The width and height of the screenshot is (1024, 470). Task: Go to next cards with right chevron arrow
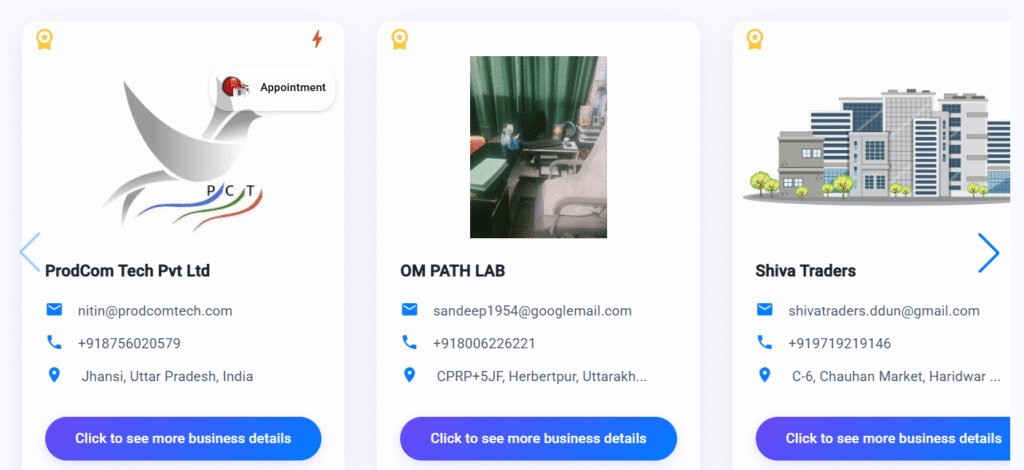click(x=989, y=253)
